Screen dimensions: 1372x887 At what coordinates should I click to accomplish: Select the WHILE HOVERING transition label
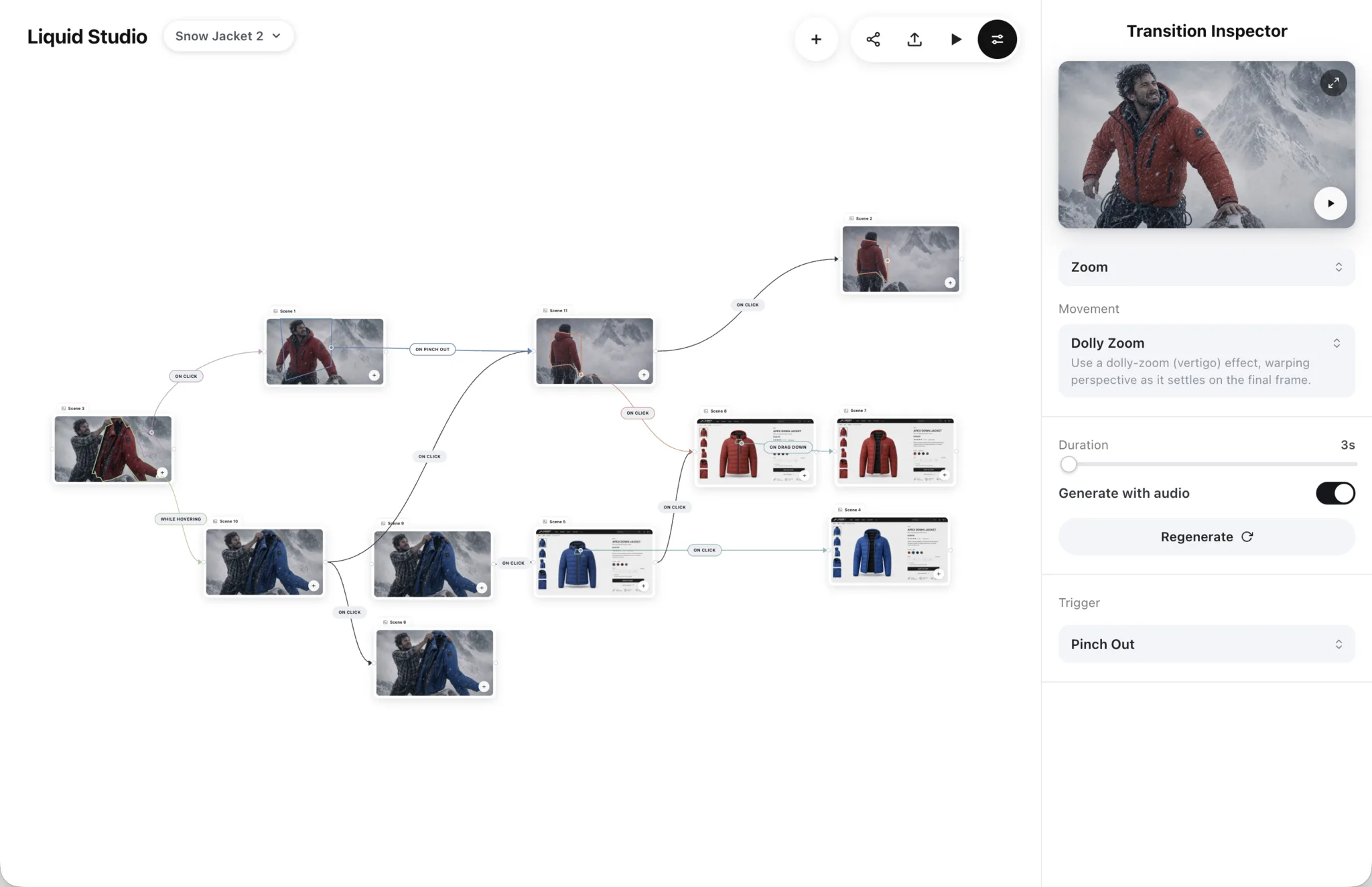coord(181,519)
